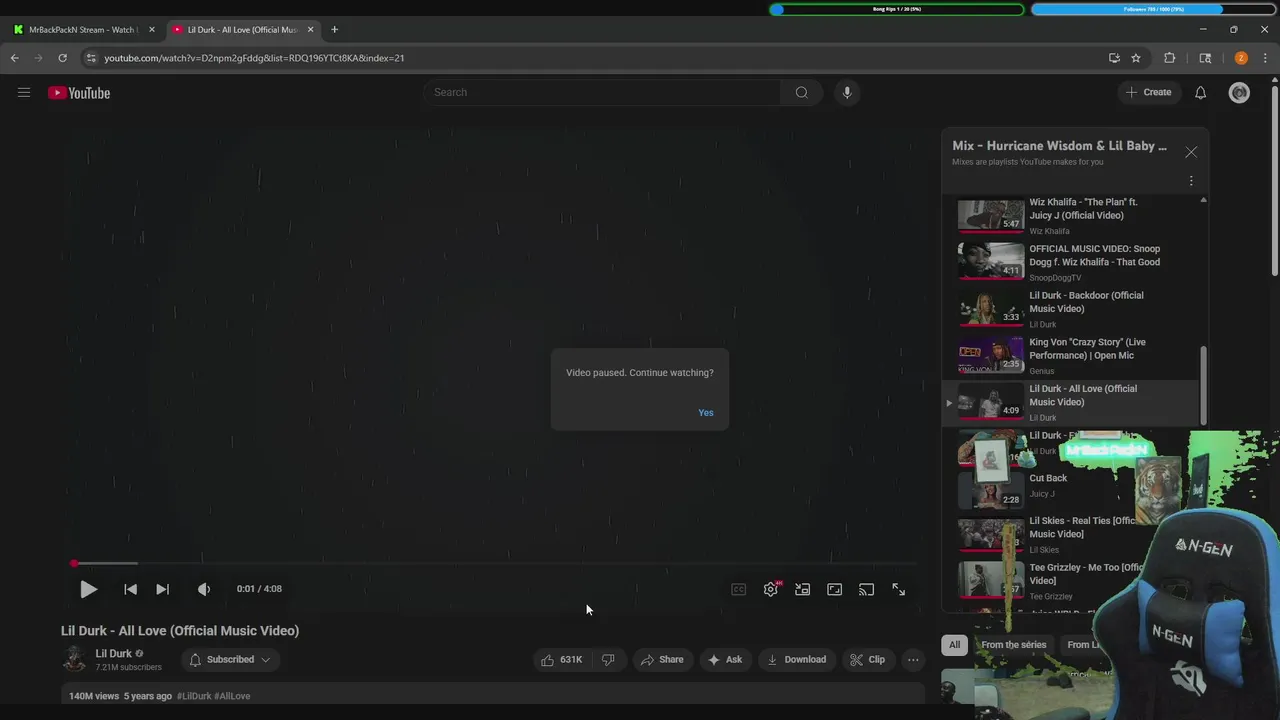Screen dimensions: 1280x720
Task: Confirm Yes to continue watching
Action: point(706,413)
